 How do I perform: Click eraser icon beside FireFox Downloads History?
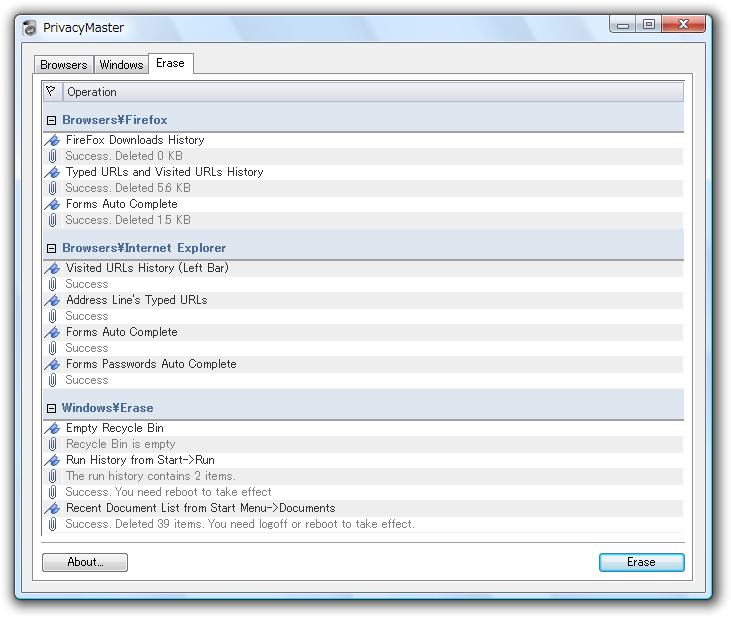point(53,140)
